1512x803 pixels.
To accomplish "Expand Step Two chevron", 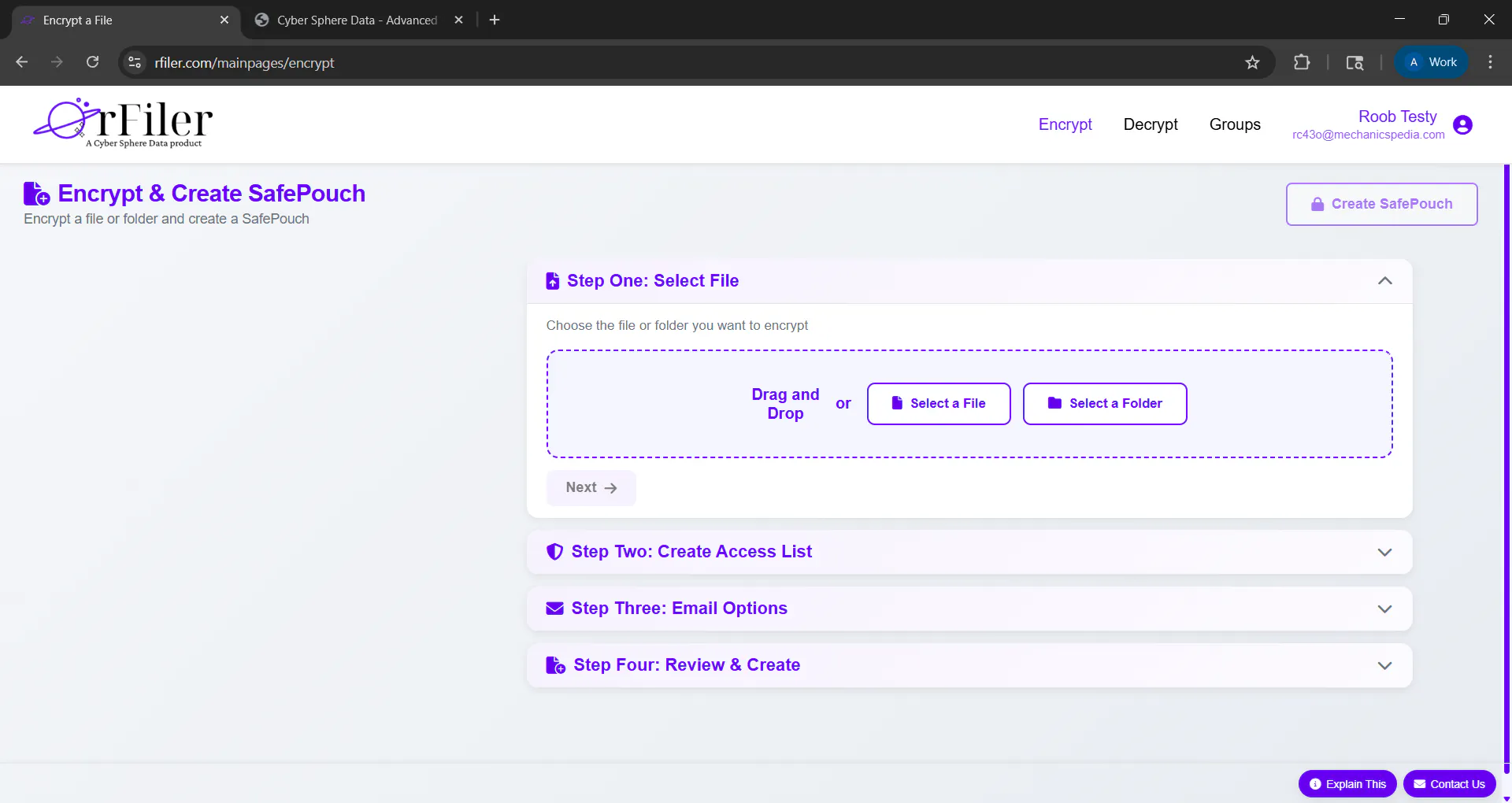I will tap(1385, 552).
